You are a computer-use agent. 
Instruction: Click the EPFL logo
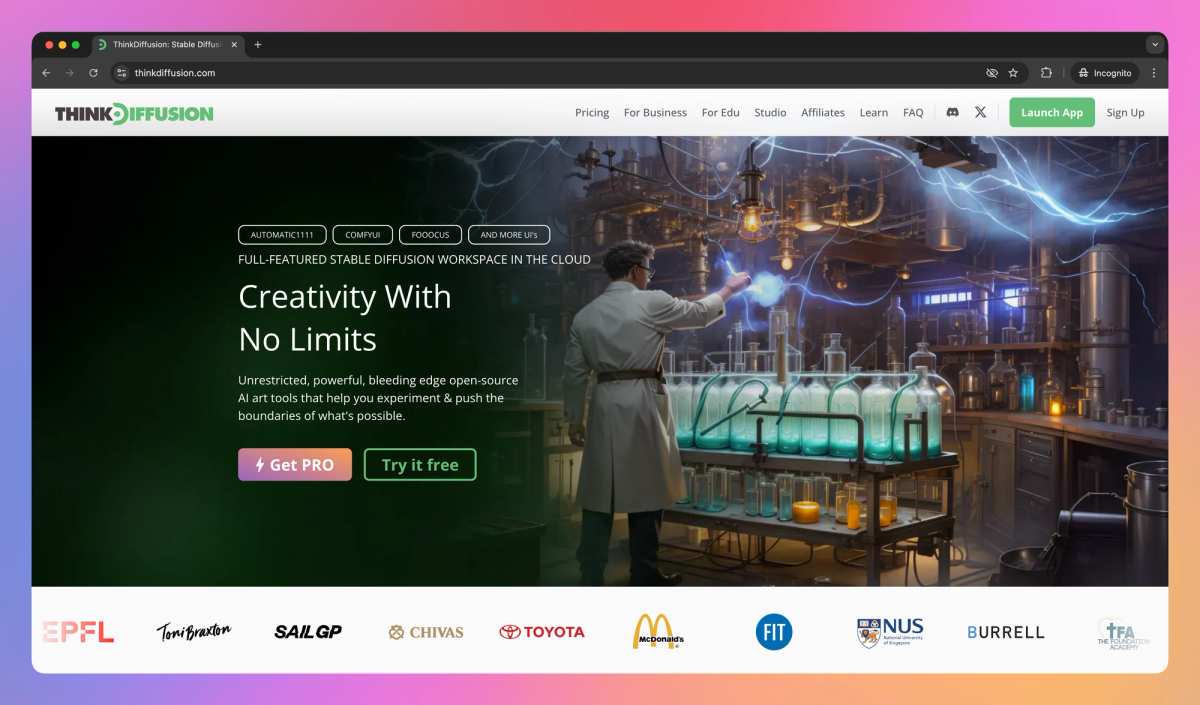click(x=78, y=631)
